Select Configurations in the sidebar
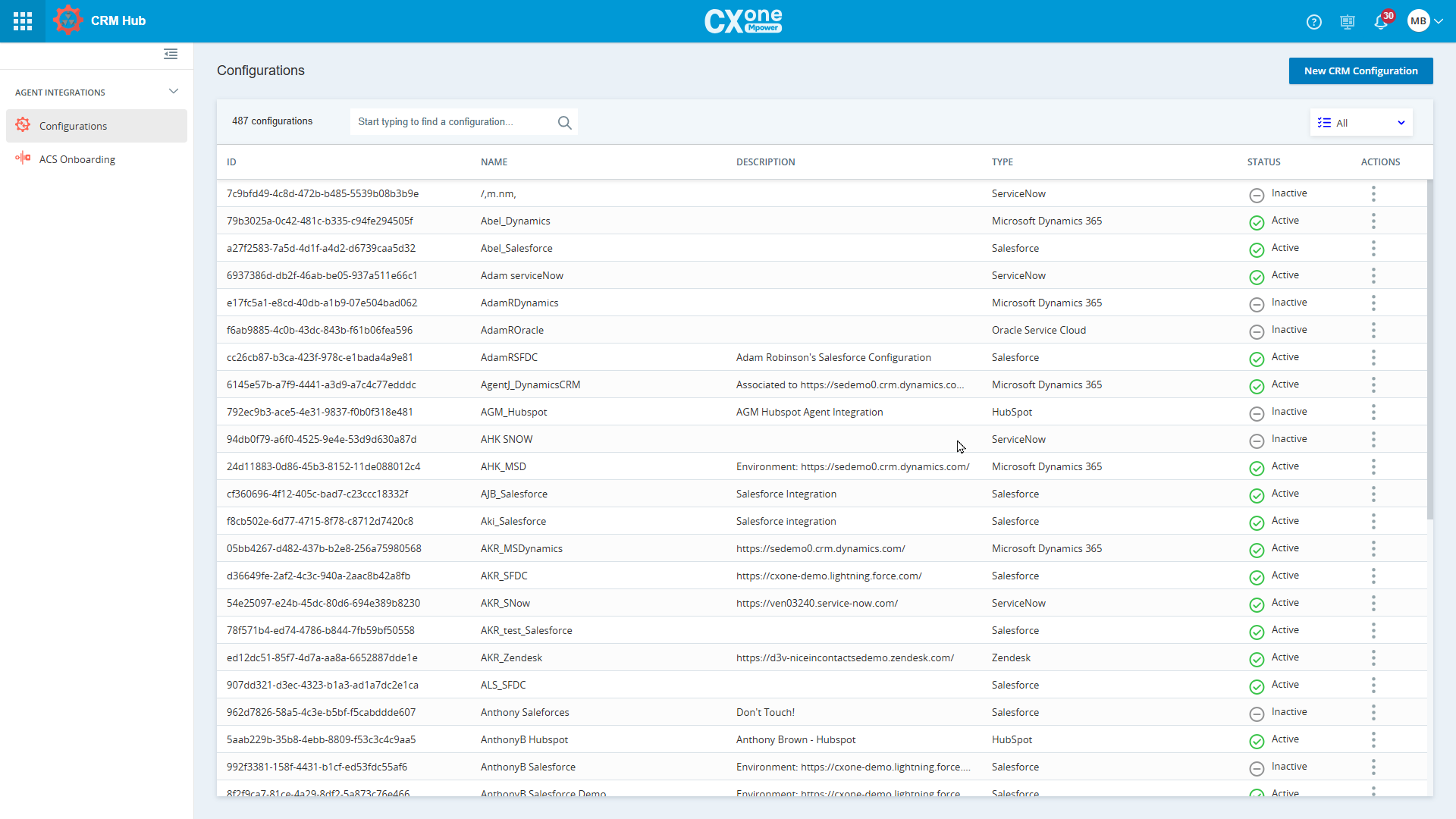 [73, 125]
